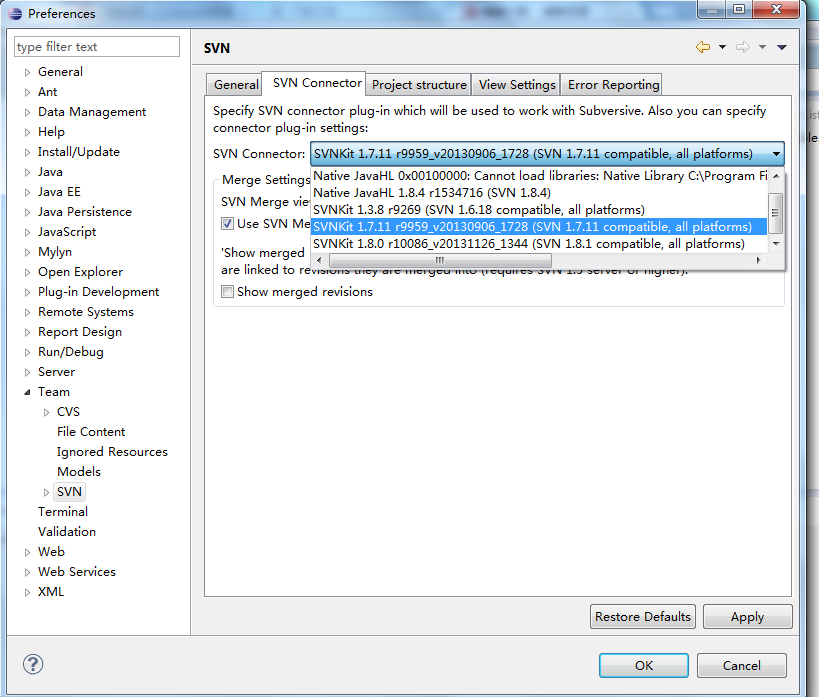The height and width of the screenshot is (697, 819).
Task: Select Models under Team
Action: coord(79,471)
